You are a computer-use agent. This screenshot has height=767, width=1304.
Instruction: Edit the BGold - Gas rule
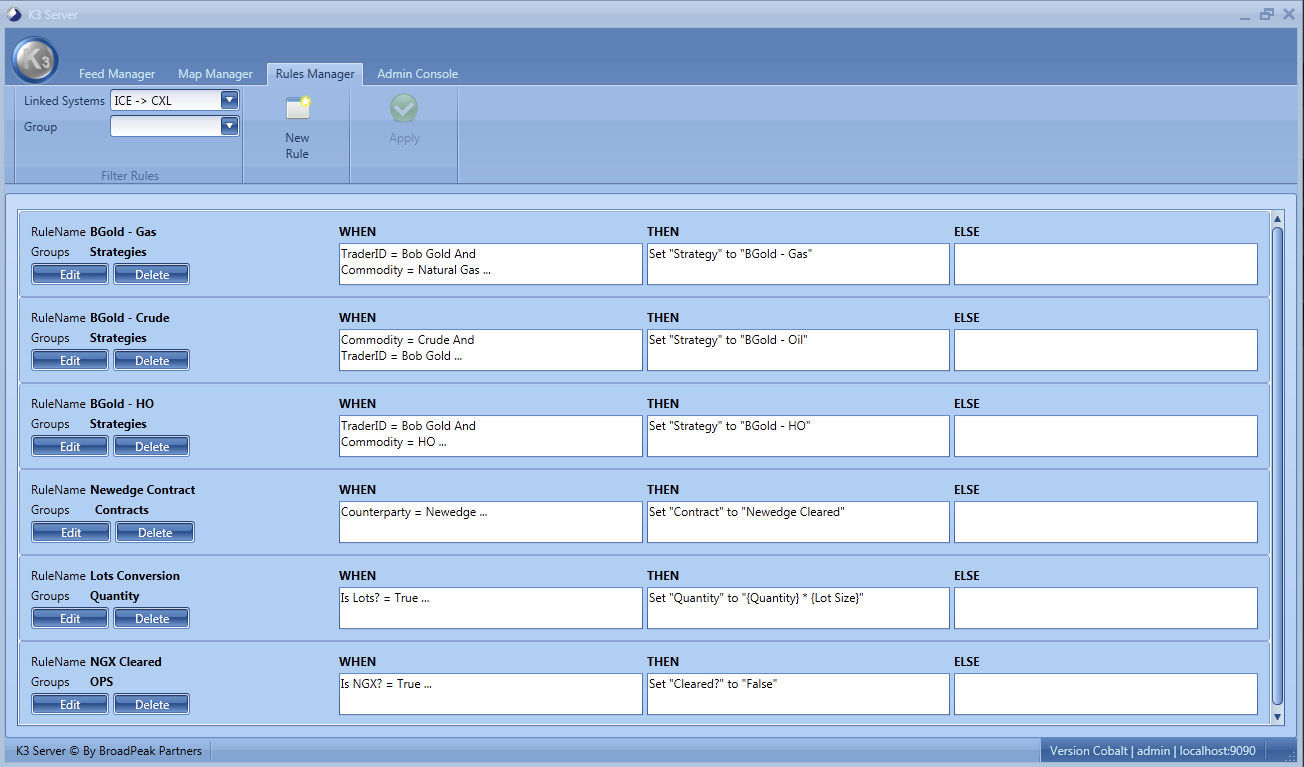coord(70,275)
